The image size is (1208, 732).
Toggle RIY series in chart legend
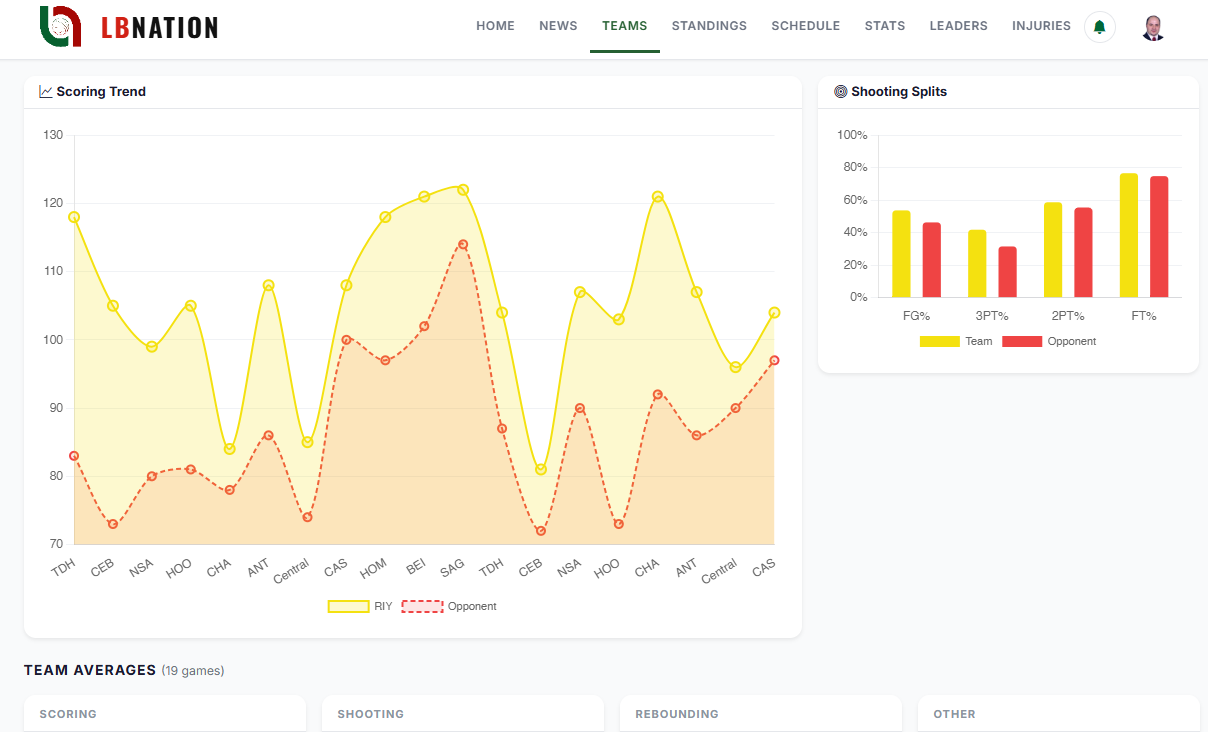point(360,606)
